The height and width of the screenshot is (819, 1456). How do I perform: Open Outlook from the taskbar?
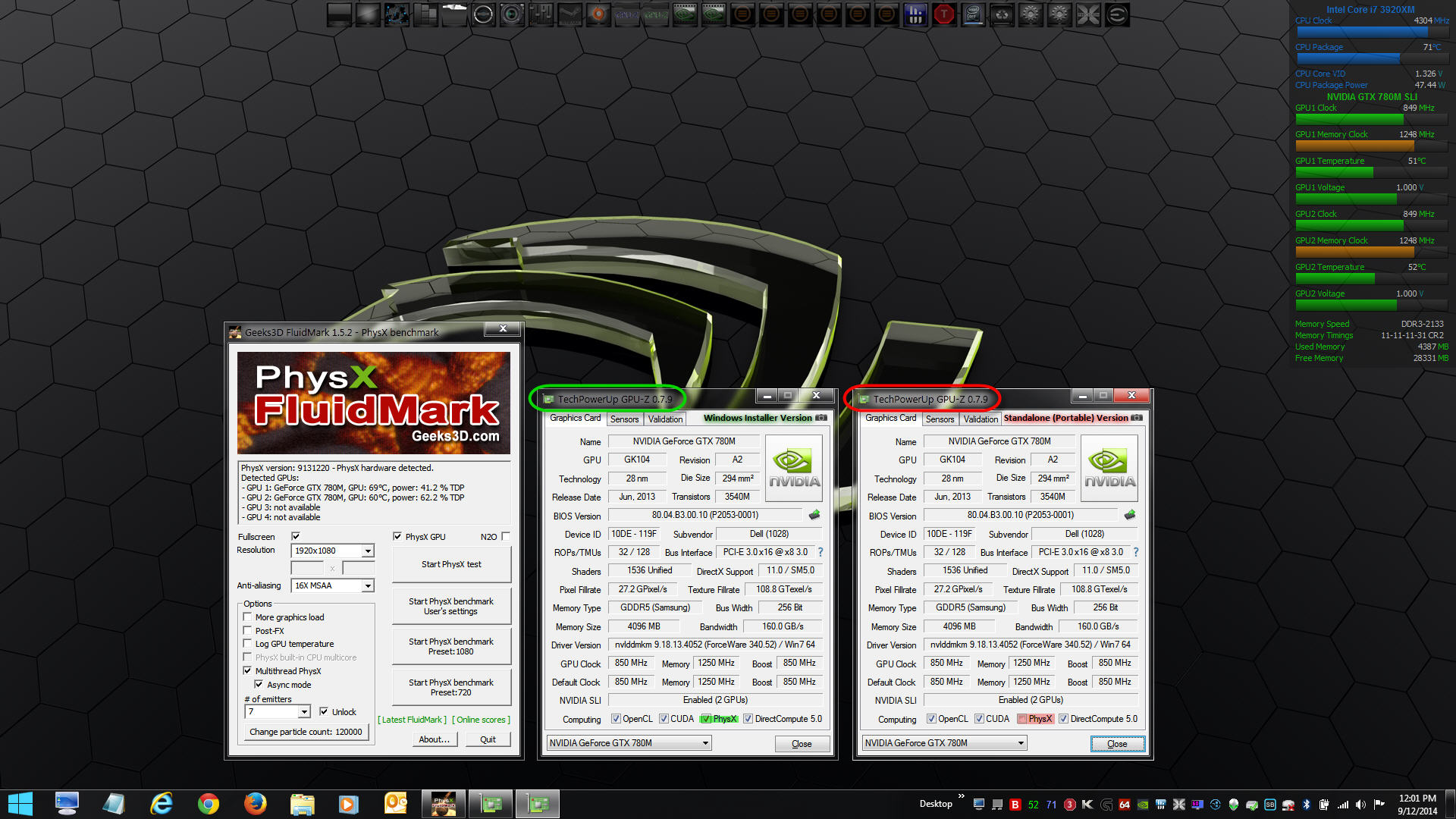point(396,804)
